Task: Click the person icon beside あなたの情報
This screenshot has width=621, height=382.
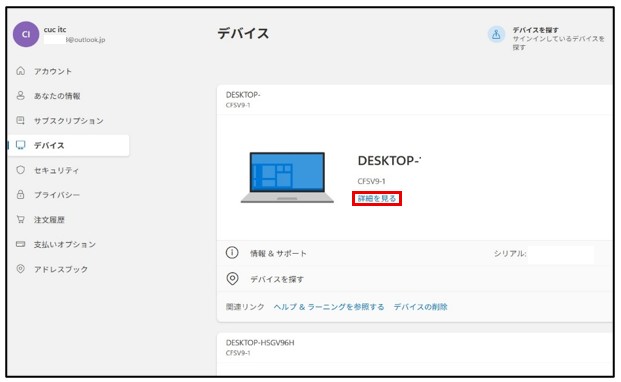Action: [x=21, y=95]
